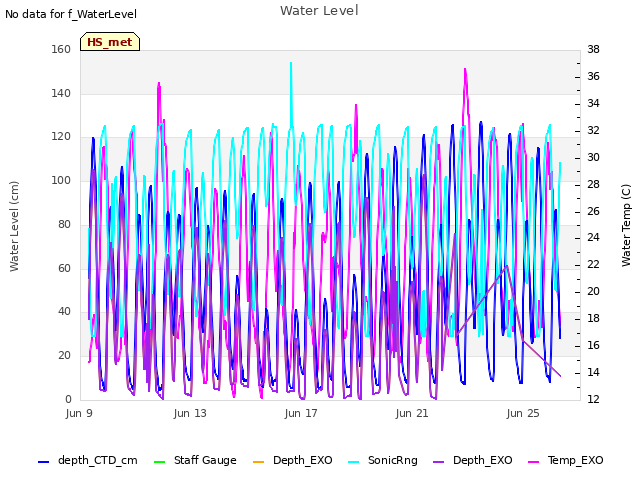Viewport: 640px width, 480px height.
Task: Click the 30 right-axis temperature label
Action: 593,158
